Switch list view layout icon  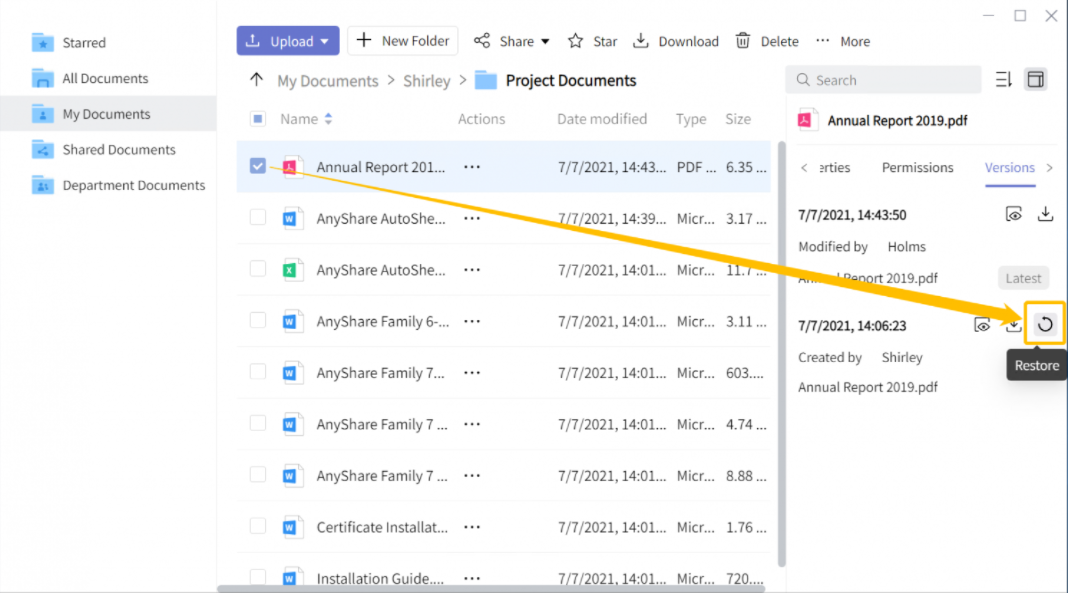(1003, 80)
